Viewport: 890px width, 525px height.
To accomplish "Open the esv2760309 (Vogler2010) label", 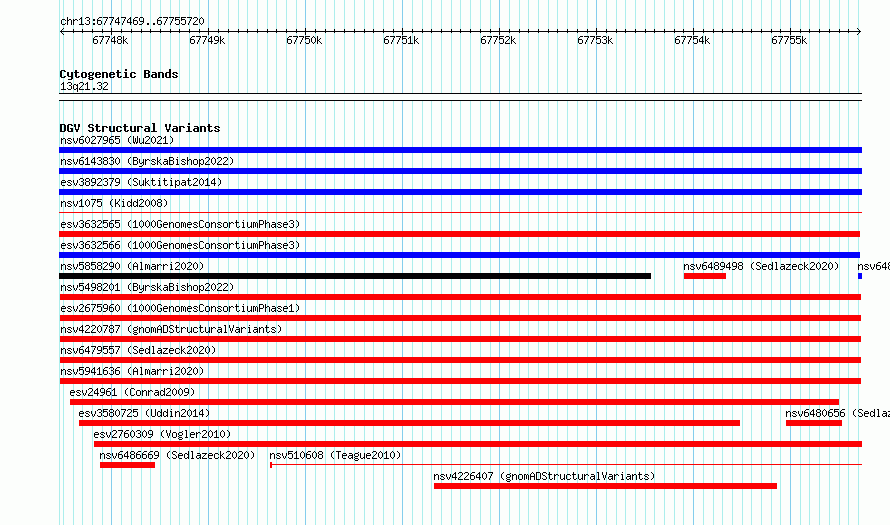I will 162,434.
